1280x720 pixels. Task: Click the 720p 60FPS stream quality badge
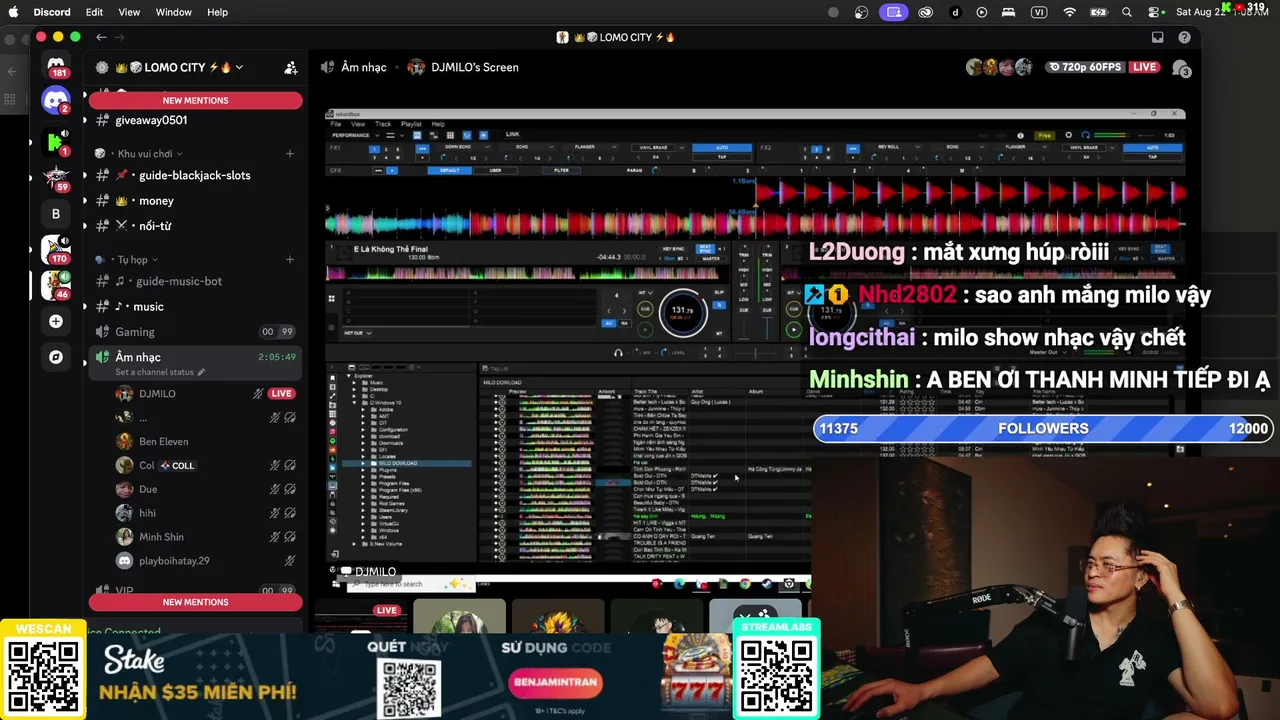point(1084,67)
